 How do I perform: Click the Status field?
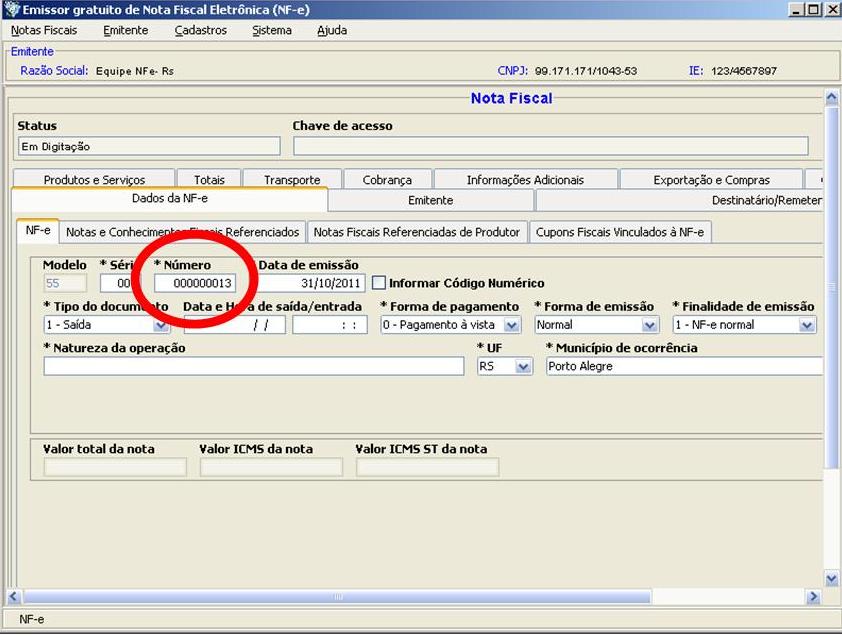click(x=149, y=146)
